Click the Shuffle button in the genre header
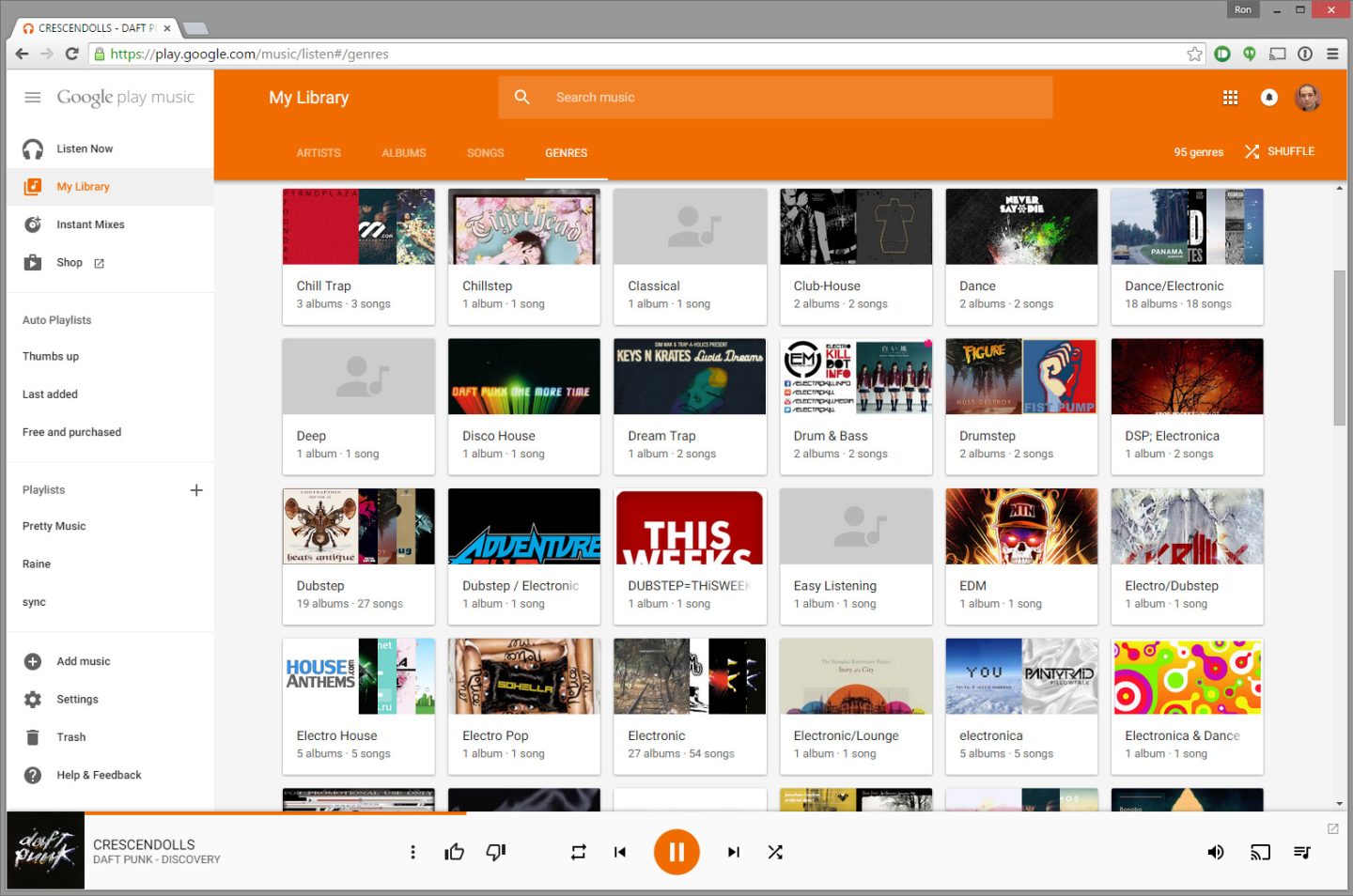This screenshot has height=896, width=1353. tap(1279, 150)
